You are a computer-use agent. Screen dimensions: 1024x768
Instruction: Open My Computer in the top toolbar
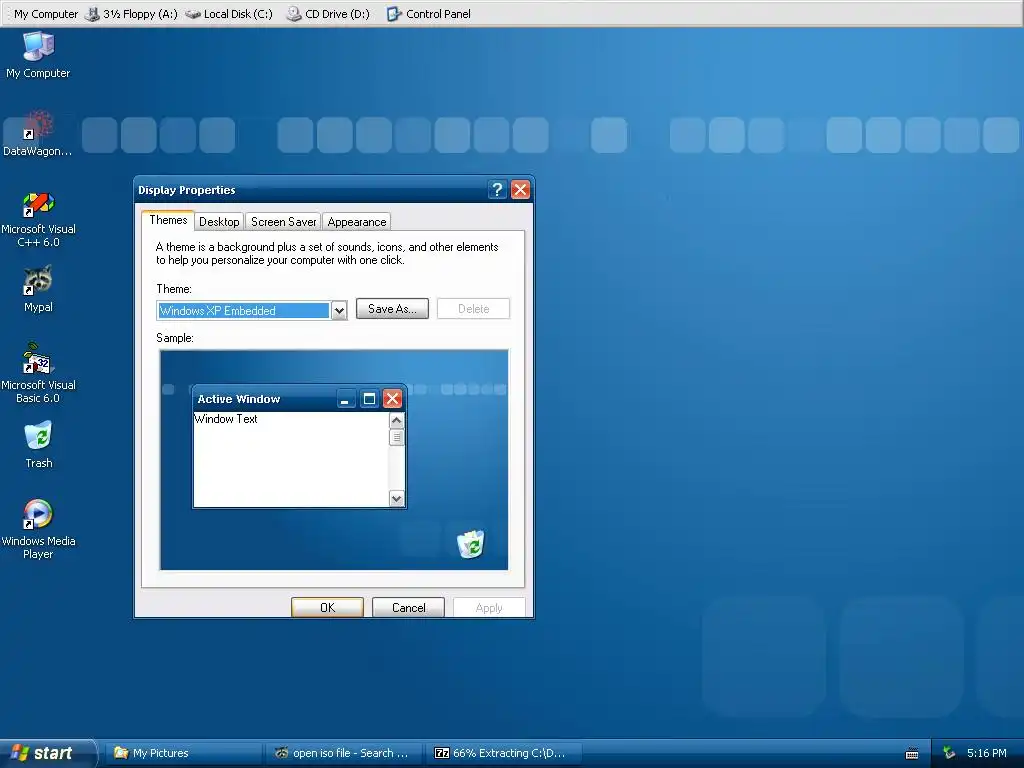tap(45, 14)
